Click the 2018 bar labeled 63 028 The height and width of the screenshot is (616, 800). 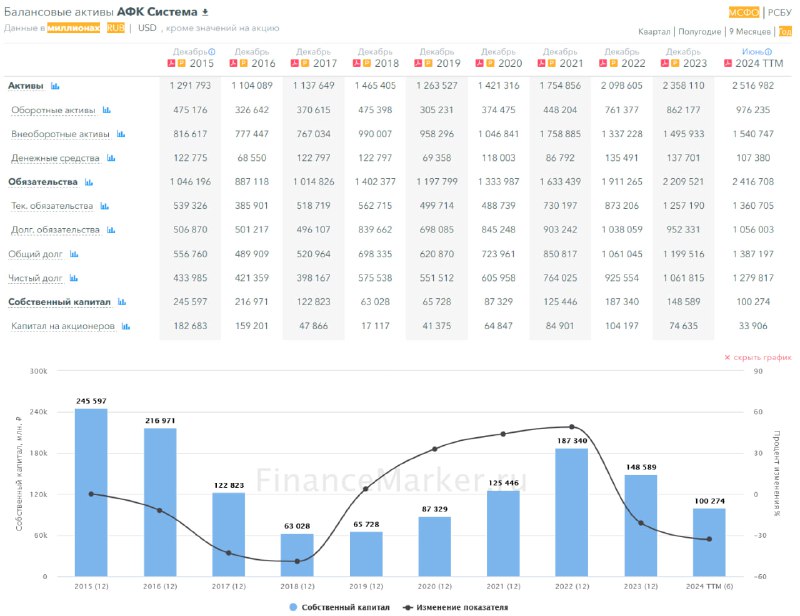click(x=297, y=555)
